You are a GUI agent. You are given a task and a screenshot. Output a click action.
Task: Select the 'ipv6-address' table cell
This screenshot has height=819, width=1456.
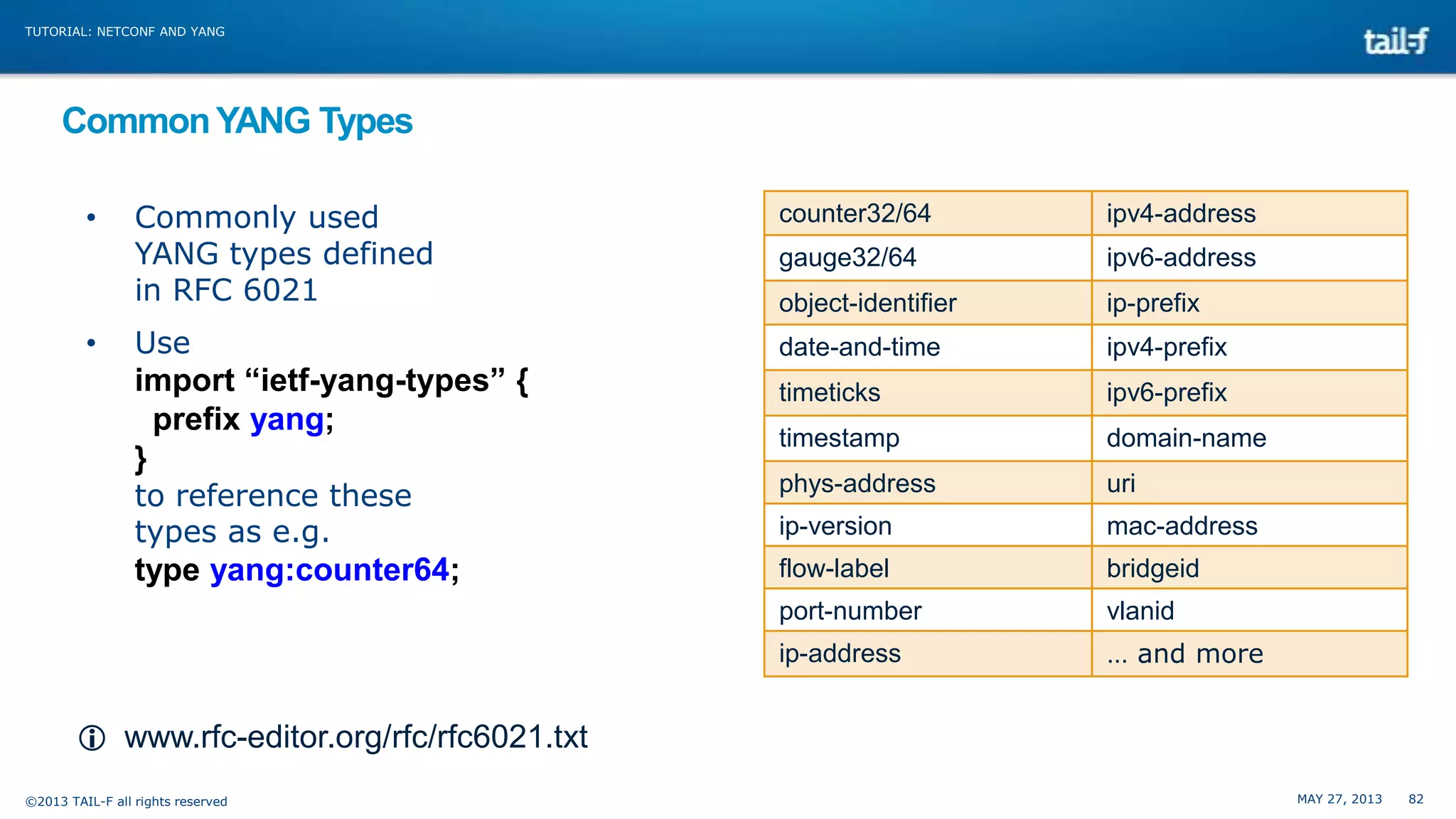click(1250, 258)
